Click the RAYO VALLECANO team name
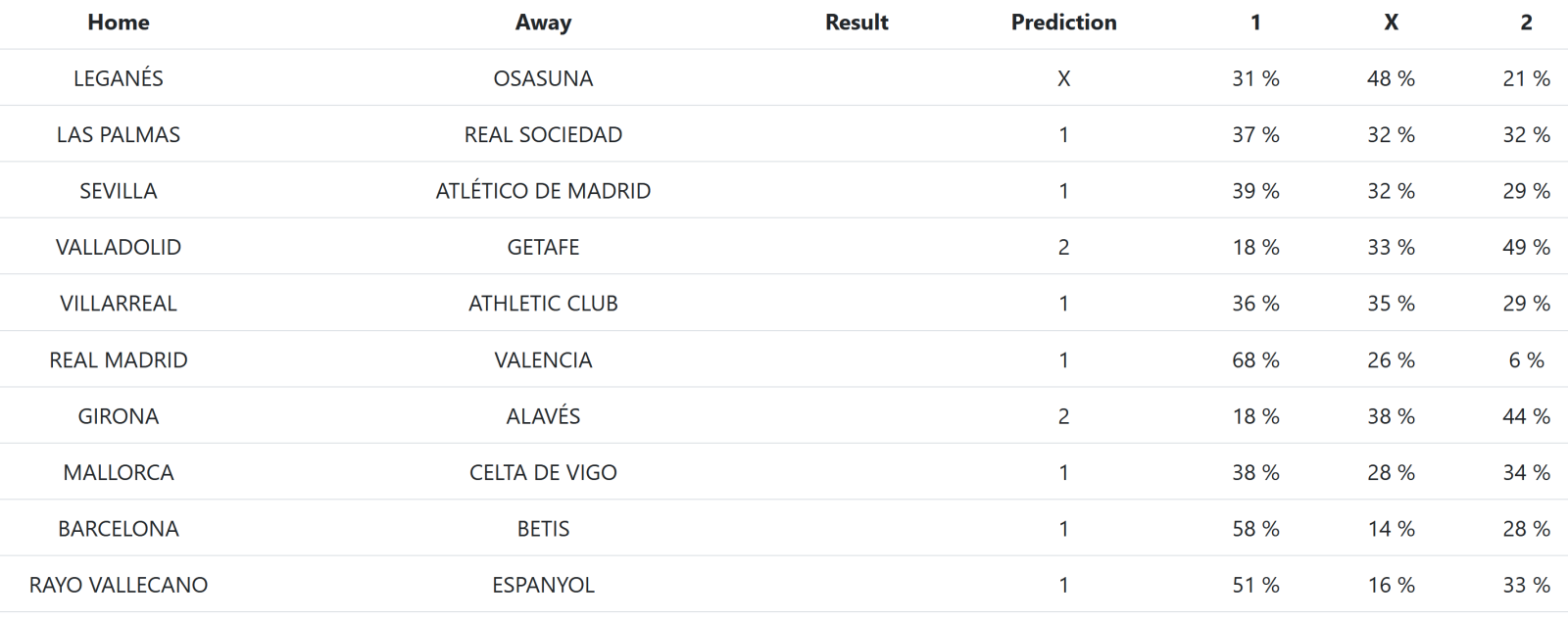1568x620 pixels. click(119, 586)
